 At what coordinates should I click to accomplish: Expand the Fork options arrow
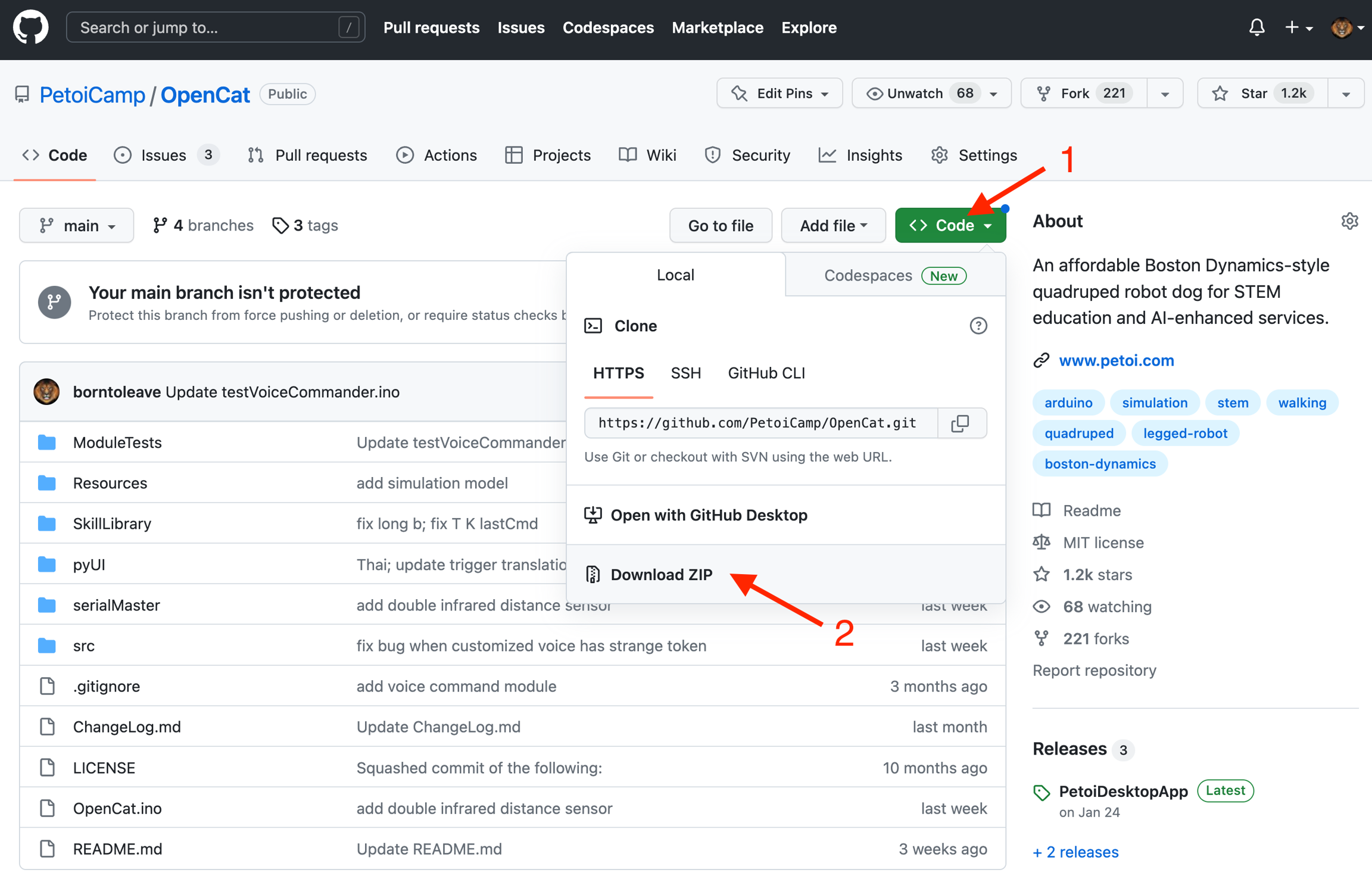click(1165, 94)
